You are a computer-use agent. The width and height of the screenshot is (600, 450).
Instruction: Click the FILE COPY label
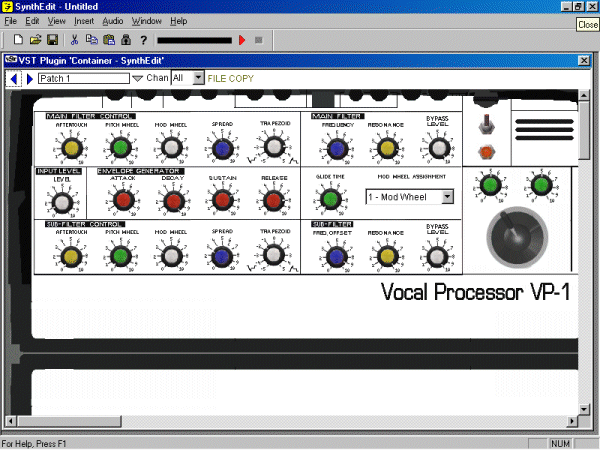pyautogui.click(x=232, y=77)
